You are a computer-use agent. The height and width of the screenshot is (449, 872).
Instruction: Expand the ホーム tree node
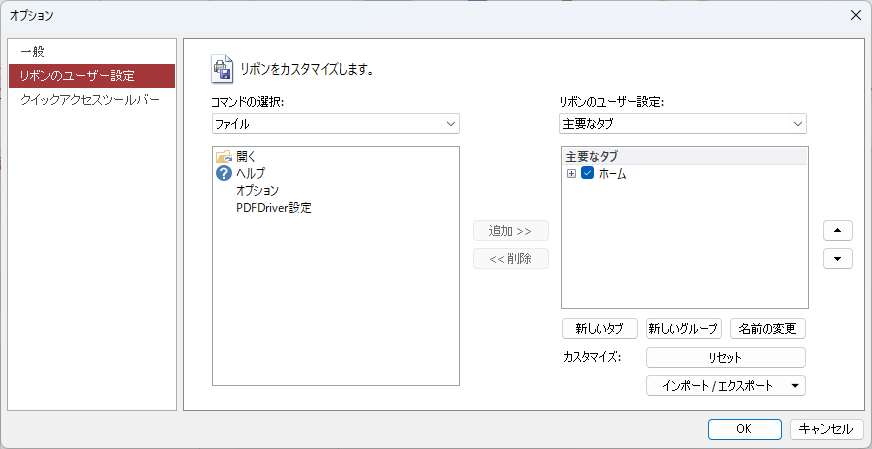pyautogui.click(x=571, y=174)
